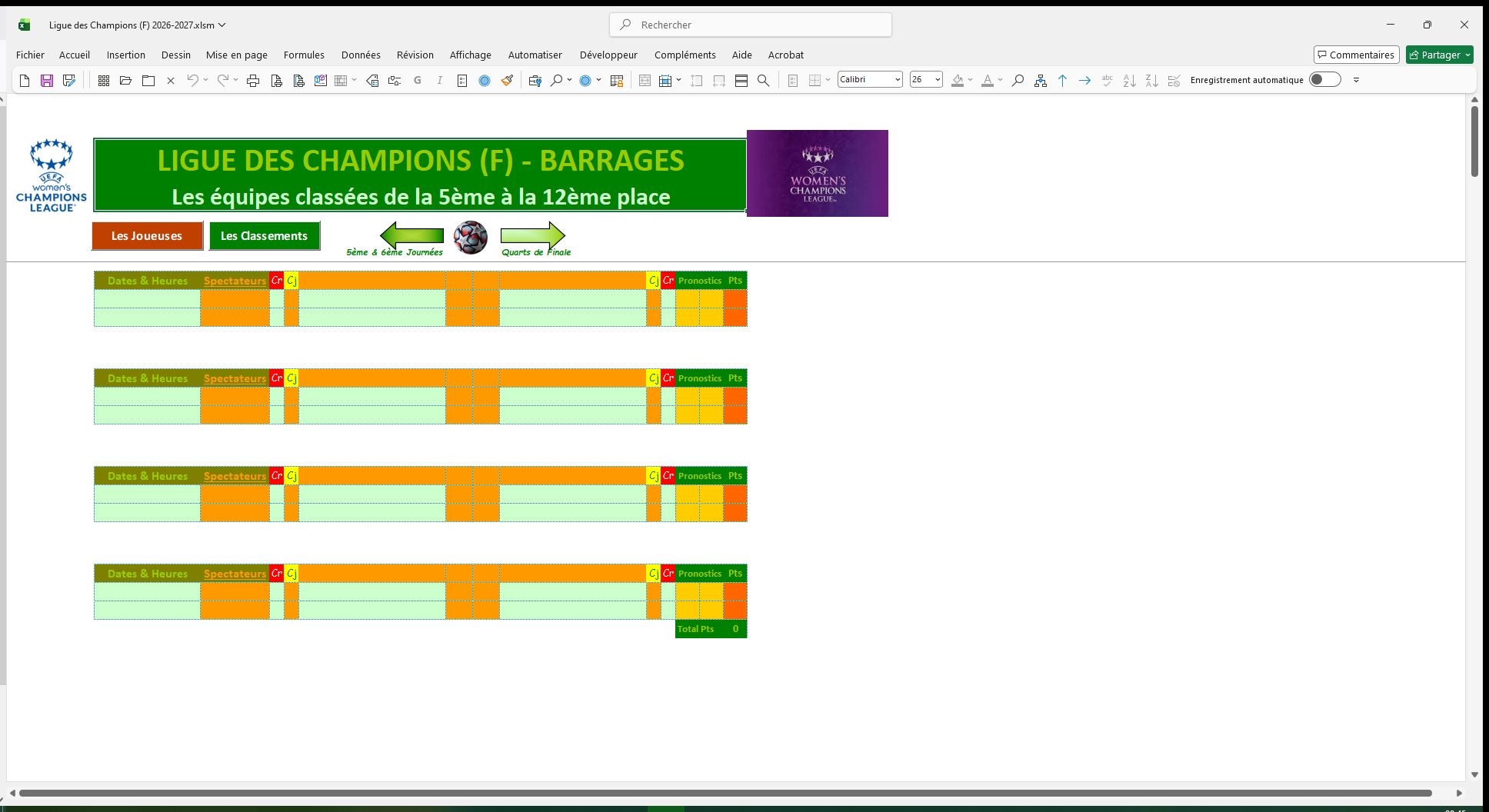Click the format painter brush icon

(x=507, y=80)
